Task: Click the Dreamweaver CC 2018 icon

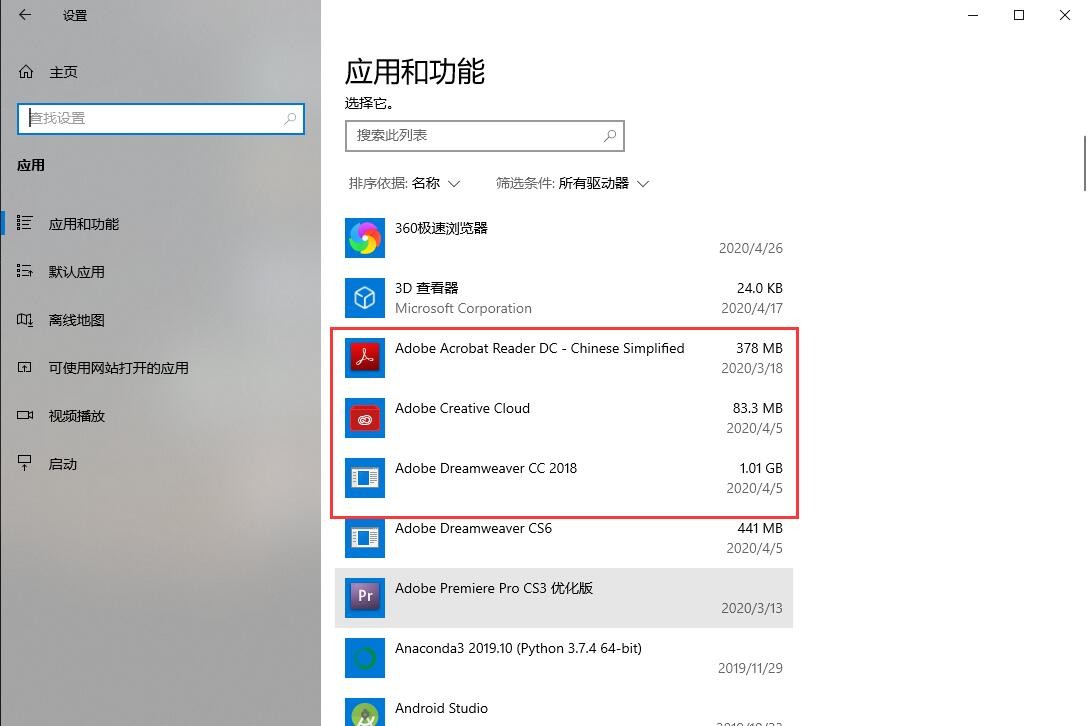Action: 365,478
